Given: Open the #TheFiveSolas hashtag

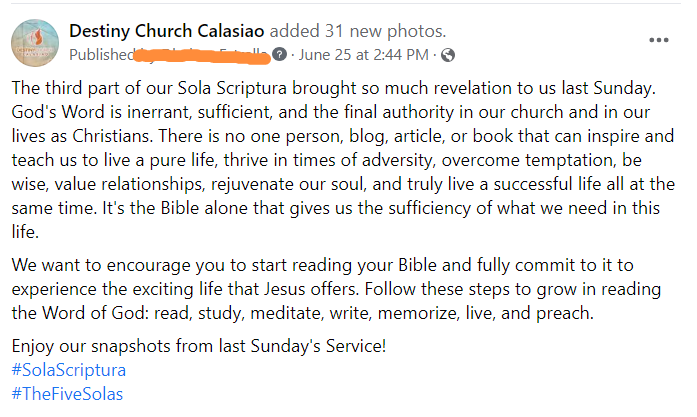Looking at the screenshot, I should (x=66, y=393).
